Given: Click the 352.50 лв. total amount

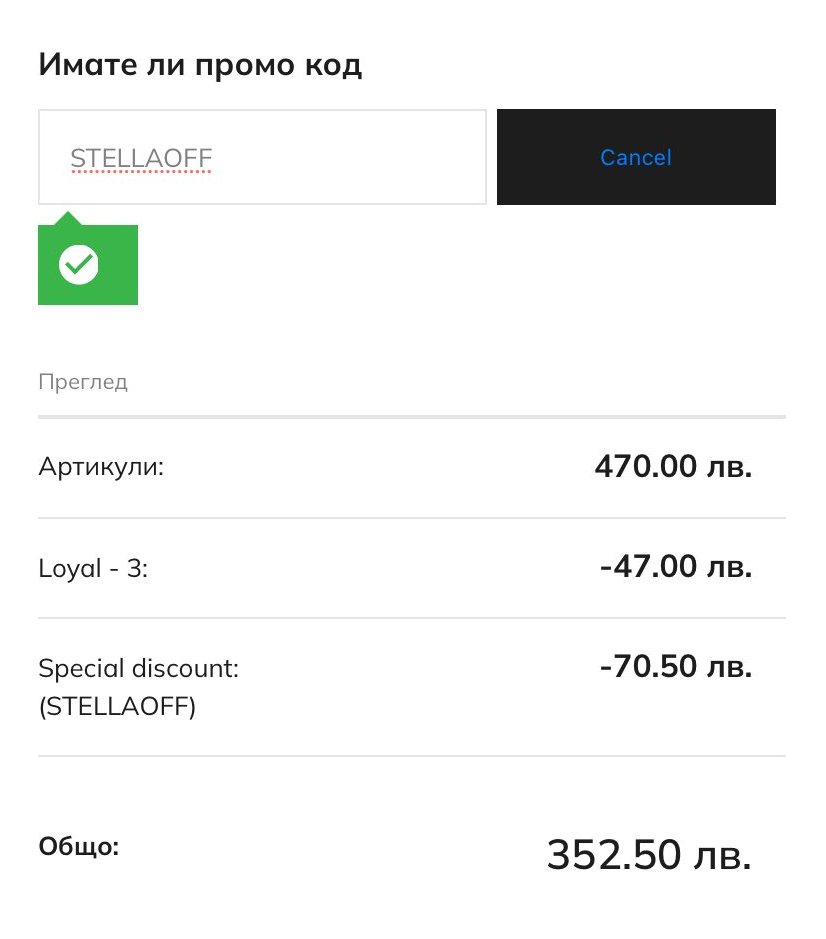Looking at the screenshot, I should click(x=648, y=855).
